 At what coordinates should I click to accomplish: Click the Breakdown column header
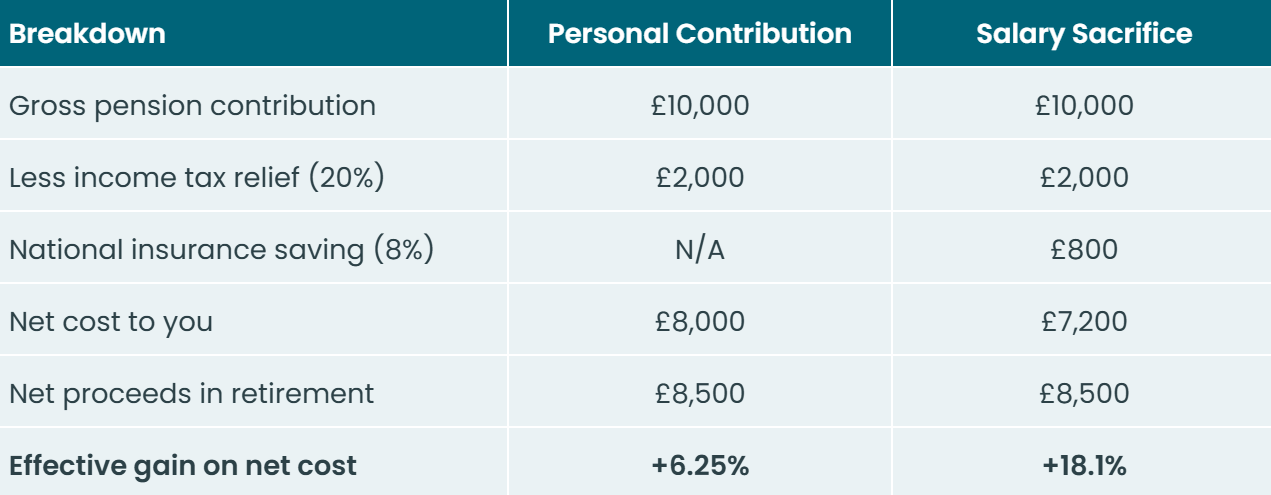(87, 33)
